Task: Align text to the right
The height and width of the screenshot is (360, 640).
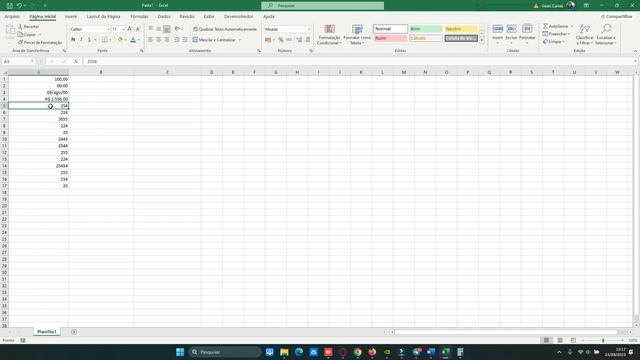Action: coord(167,40)
